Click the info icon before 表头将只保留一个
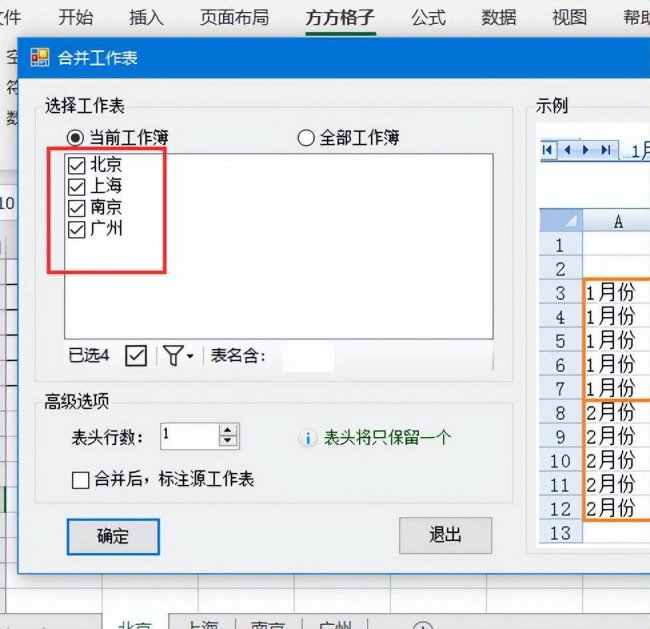 click(x=308, y=438)
